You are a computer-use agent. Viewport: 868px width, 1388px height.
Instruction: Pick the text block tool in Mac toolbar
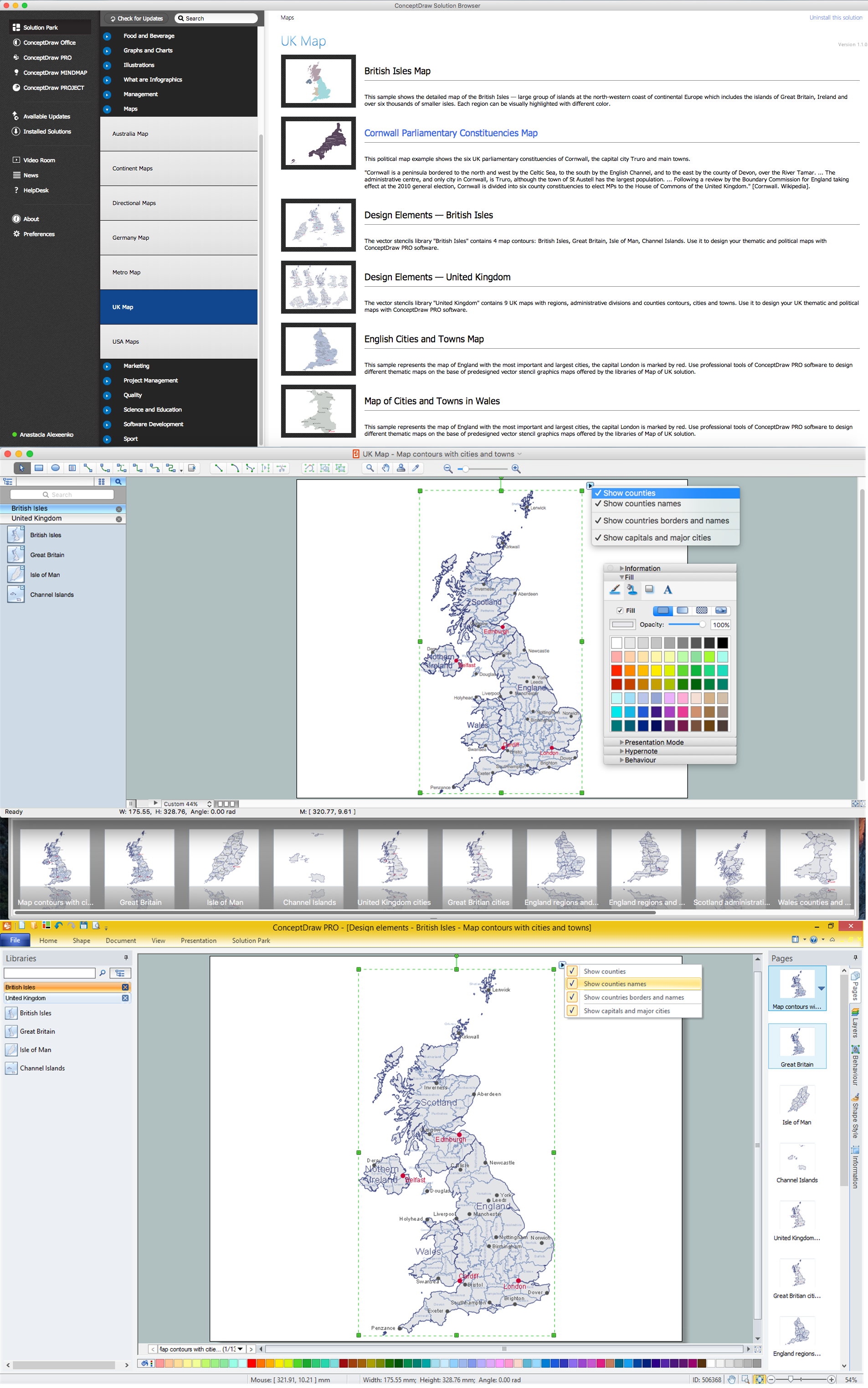click(x=72, y=469)
